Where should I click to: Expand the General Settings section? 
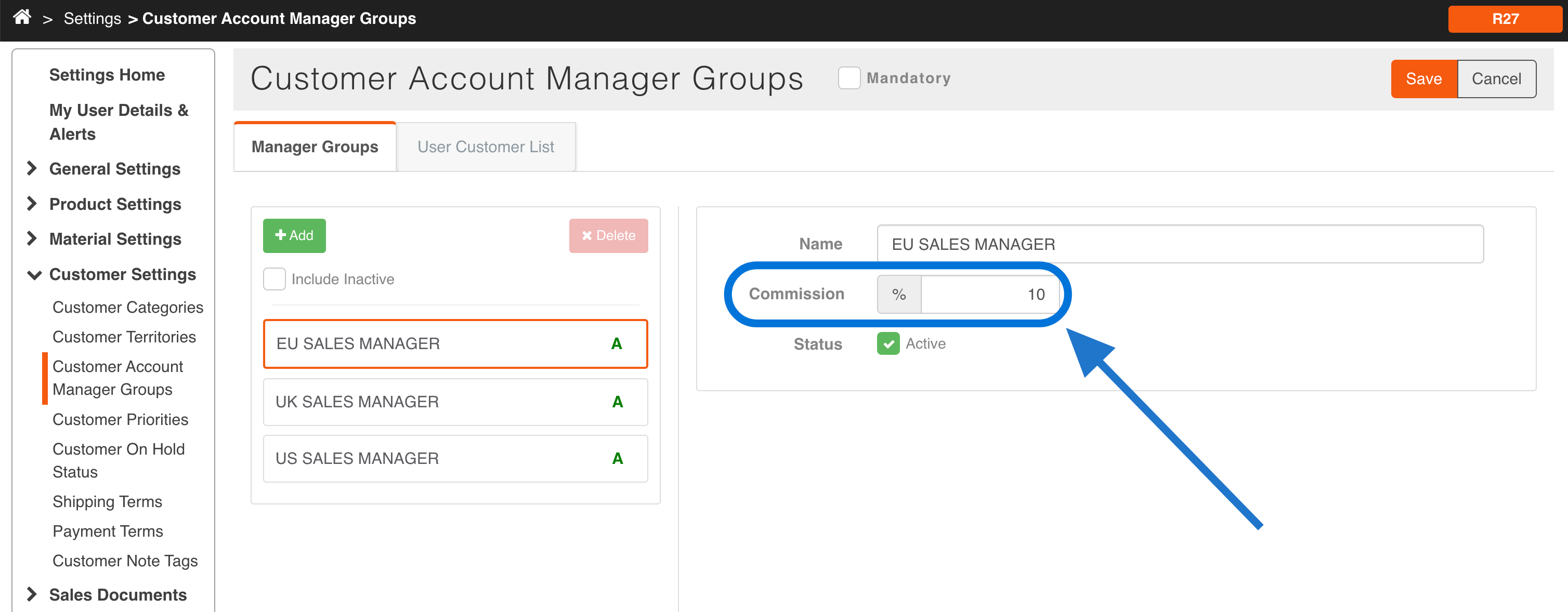pos(32,168)
